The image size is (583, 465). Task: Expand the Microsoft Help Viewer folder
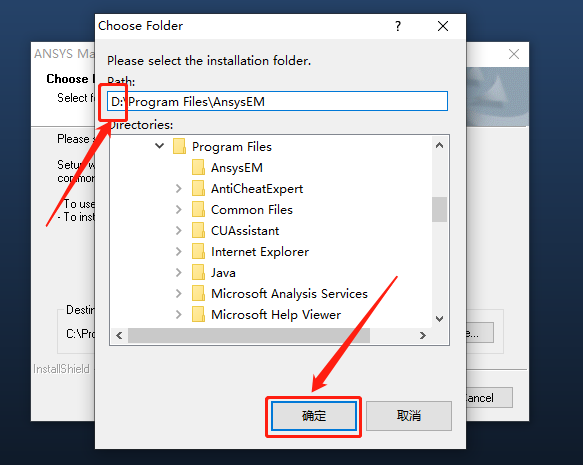click(178, 314)
